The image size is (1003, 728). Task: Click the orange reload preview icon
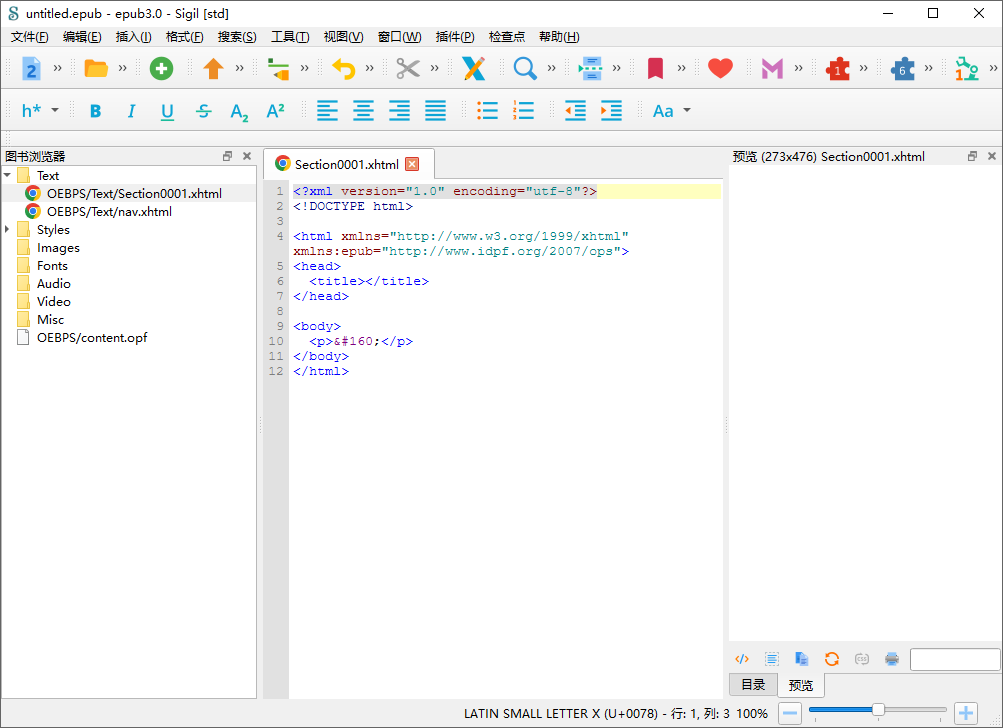pos(831,659)
